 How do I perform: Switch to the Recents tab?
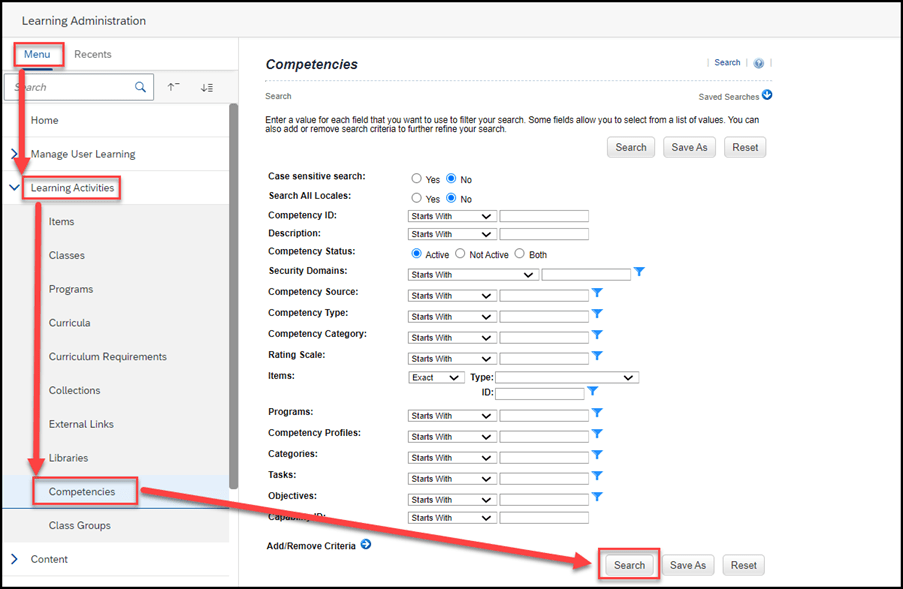pyautogui.click(x=93, y=54)
